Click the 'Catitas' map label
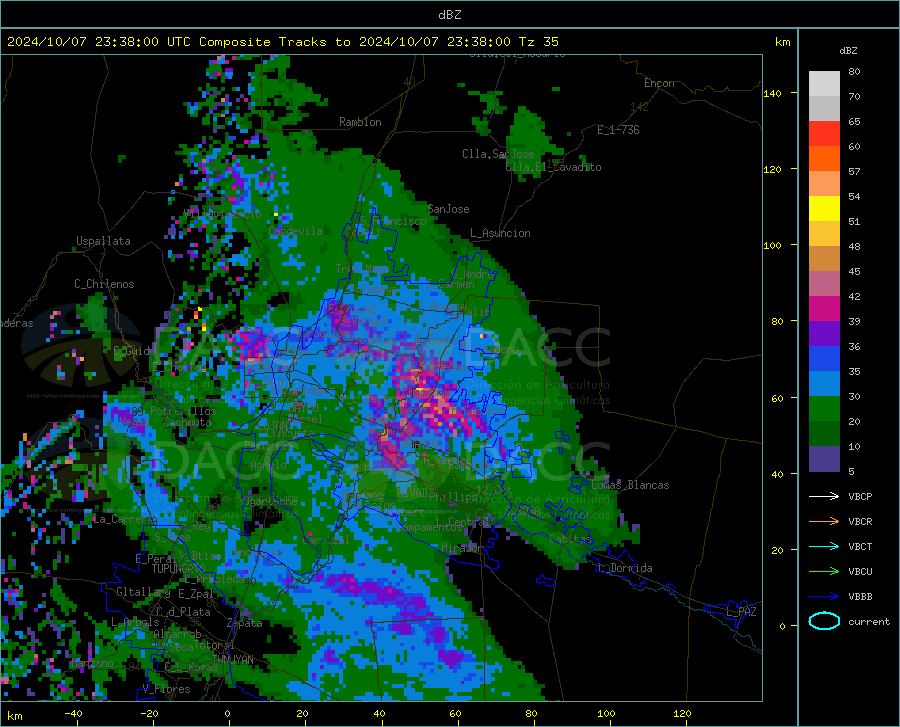The height and width of the screenshot is (727, 900). 570,539
